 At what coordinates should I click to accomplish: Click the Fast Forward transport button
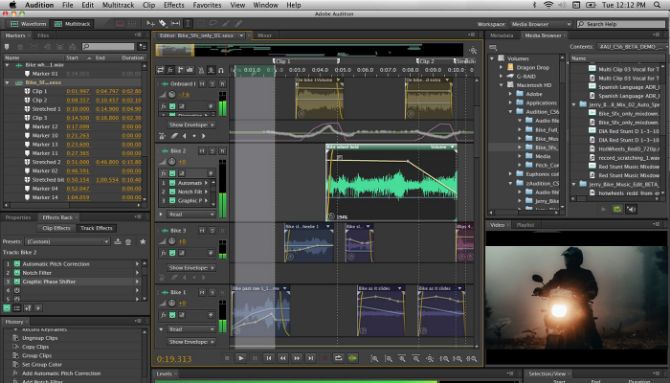[x=297, y=358]
